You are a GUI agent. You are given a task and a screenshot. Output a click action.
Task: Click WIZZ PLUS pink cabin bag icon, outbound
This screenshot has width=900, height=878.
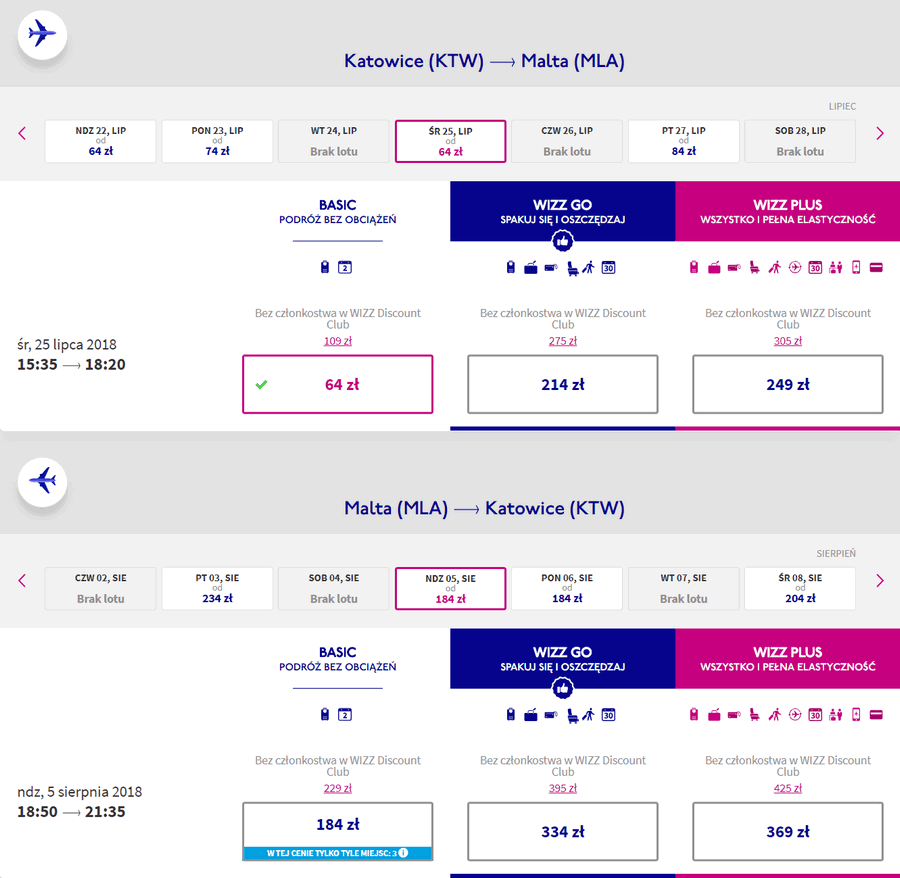[694, 267]
